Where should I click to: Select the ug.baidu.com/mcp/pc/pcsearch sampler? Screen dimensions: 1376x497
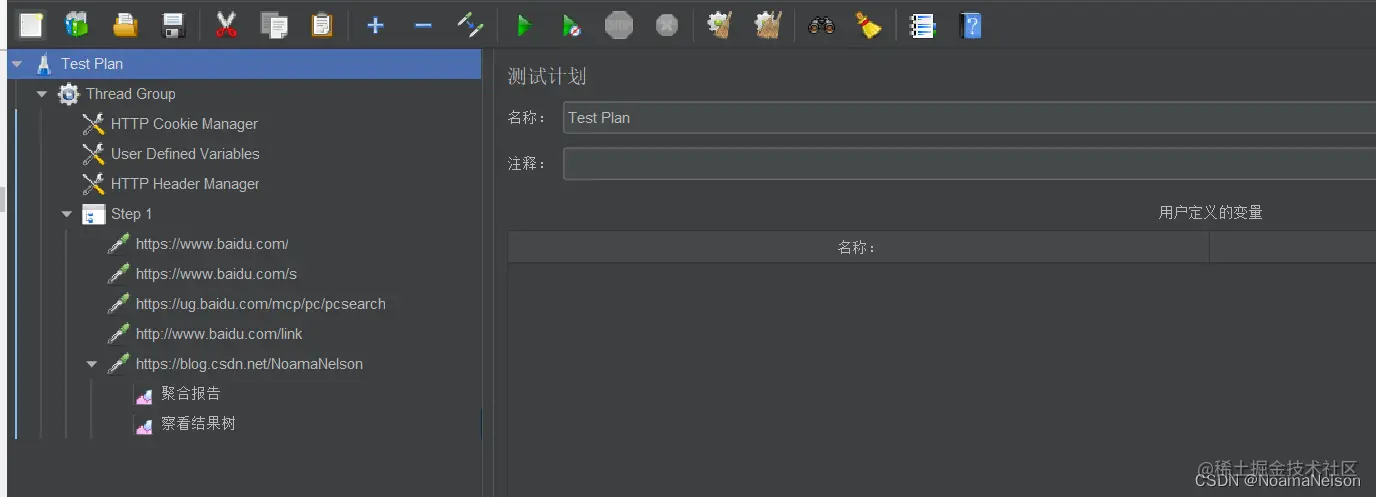pos(261,304)
